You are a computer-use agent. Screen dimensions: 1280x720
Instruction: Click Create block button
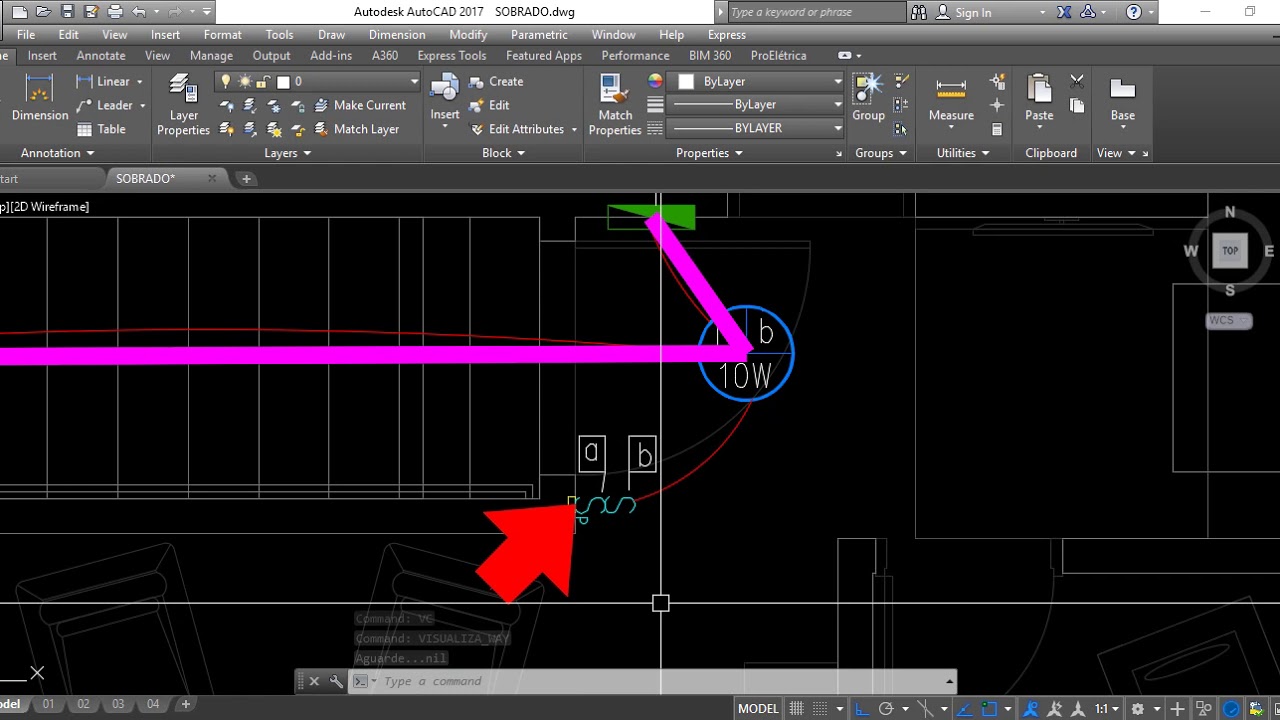[496, 82]
